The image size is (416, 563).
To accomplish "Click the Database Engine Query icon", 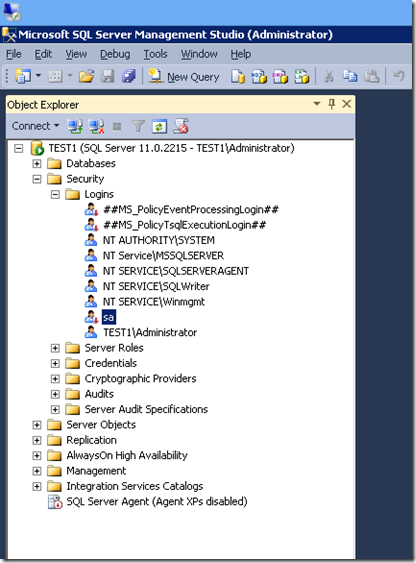I will click(x=238, y=76).
